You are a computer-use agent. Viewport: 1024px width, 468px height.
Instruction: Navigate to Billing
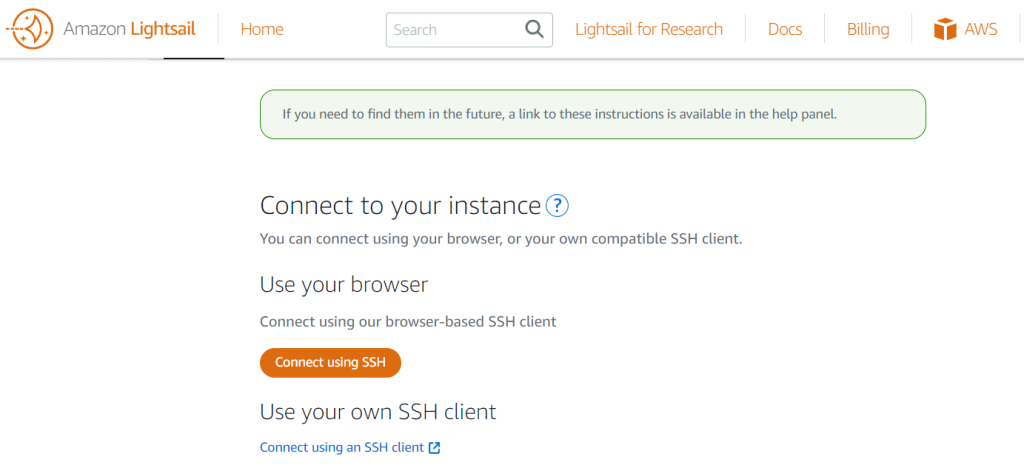click(x=868, y=29)
